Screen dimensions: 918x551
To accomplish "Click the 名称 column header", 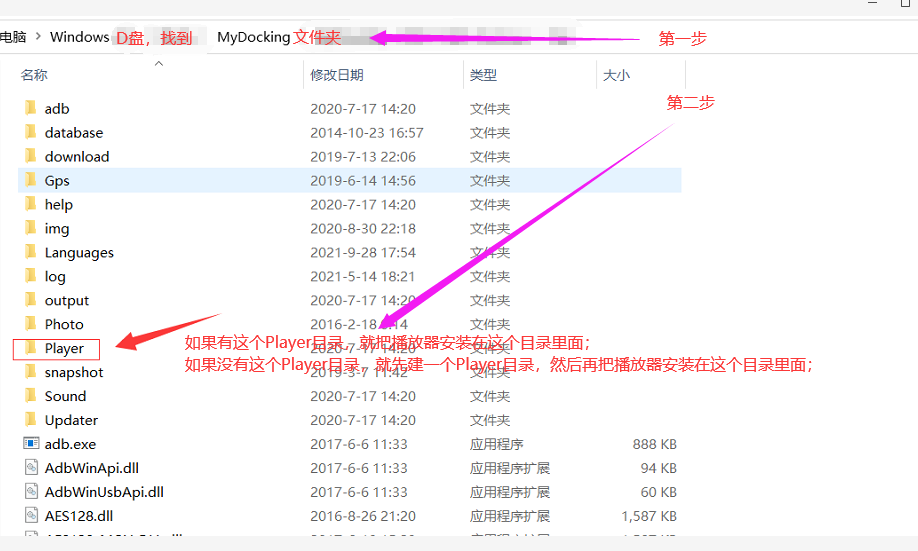I will coord(34,75).
